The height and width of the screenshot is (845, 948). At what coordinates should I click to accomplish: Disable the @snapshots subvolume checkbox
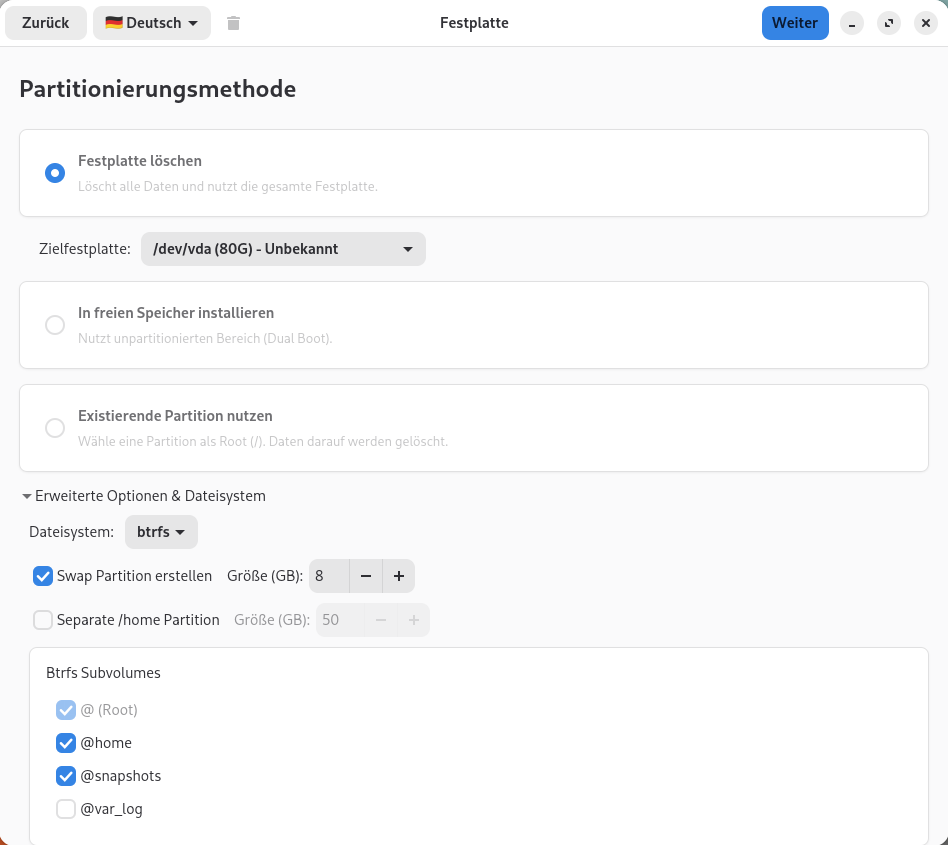(x=66, y=776)
